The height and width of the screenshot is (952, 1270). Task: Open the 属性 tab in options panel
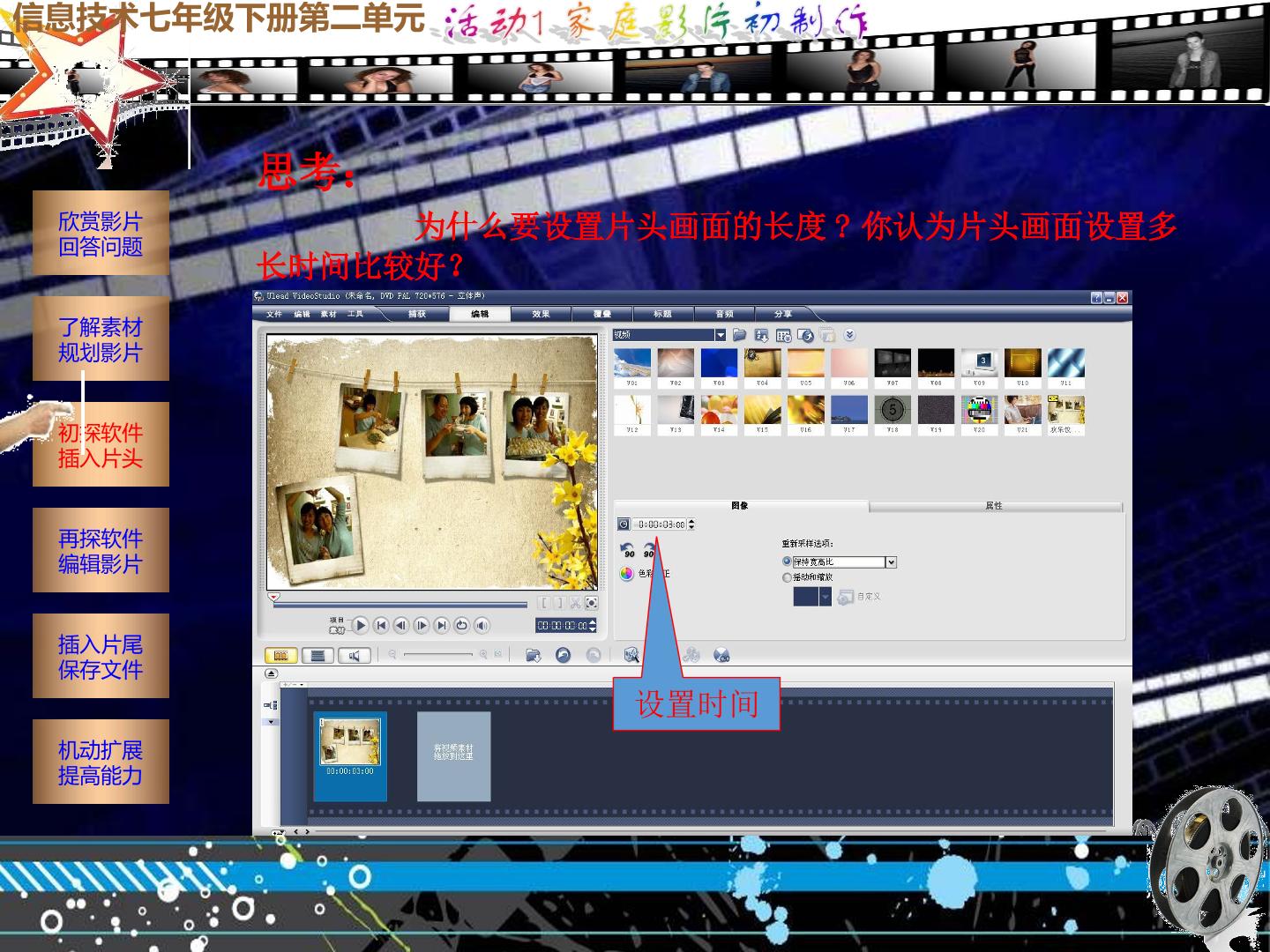(x=994, y=506)
